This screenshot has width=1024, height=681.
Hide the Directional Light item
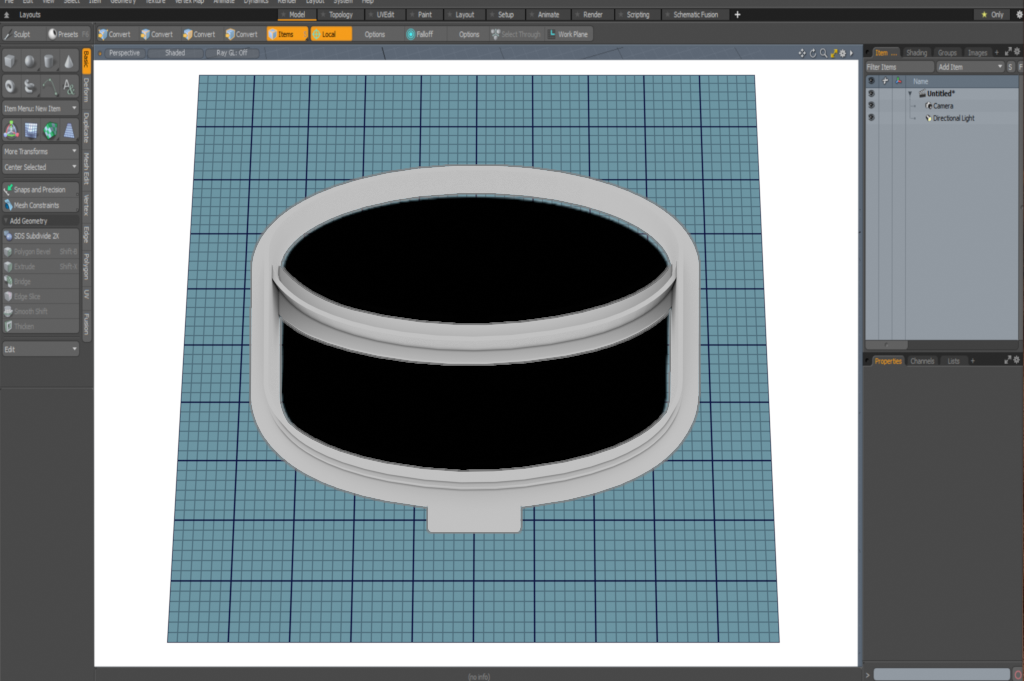click(871, 118)
